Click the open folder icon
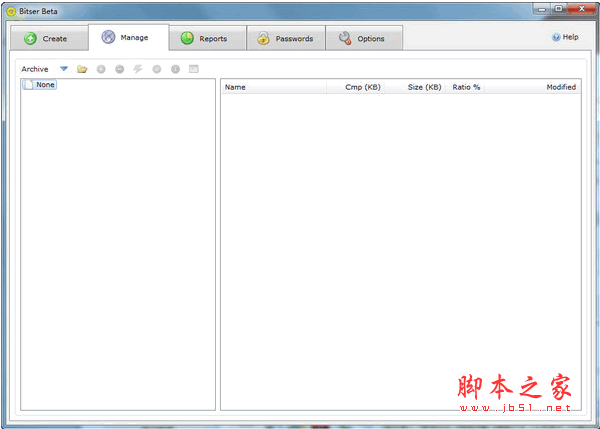 coord(82,69)
